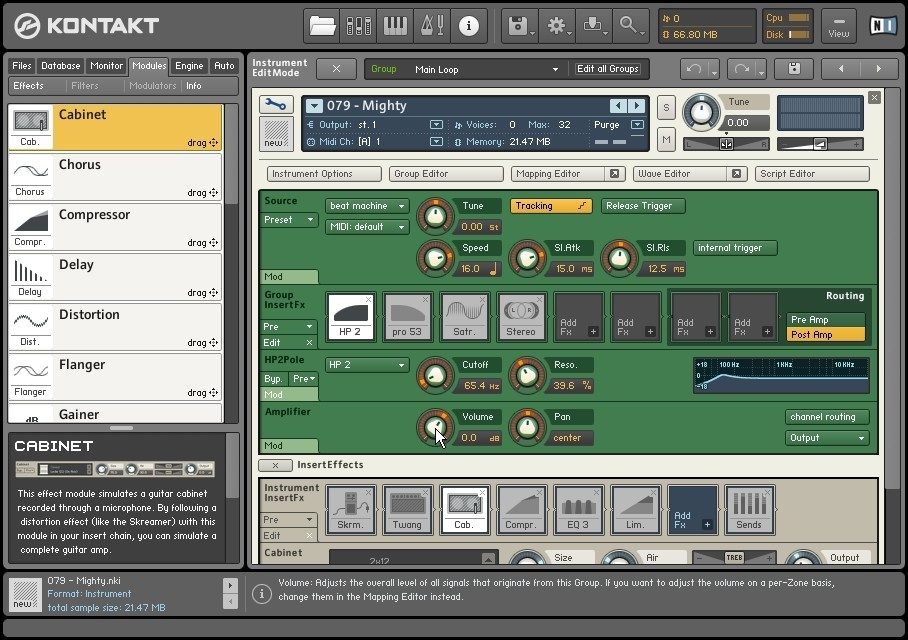Open the beat machine source mode dropdown

pyautogui.click(x=367, y=206)
